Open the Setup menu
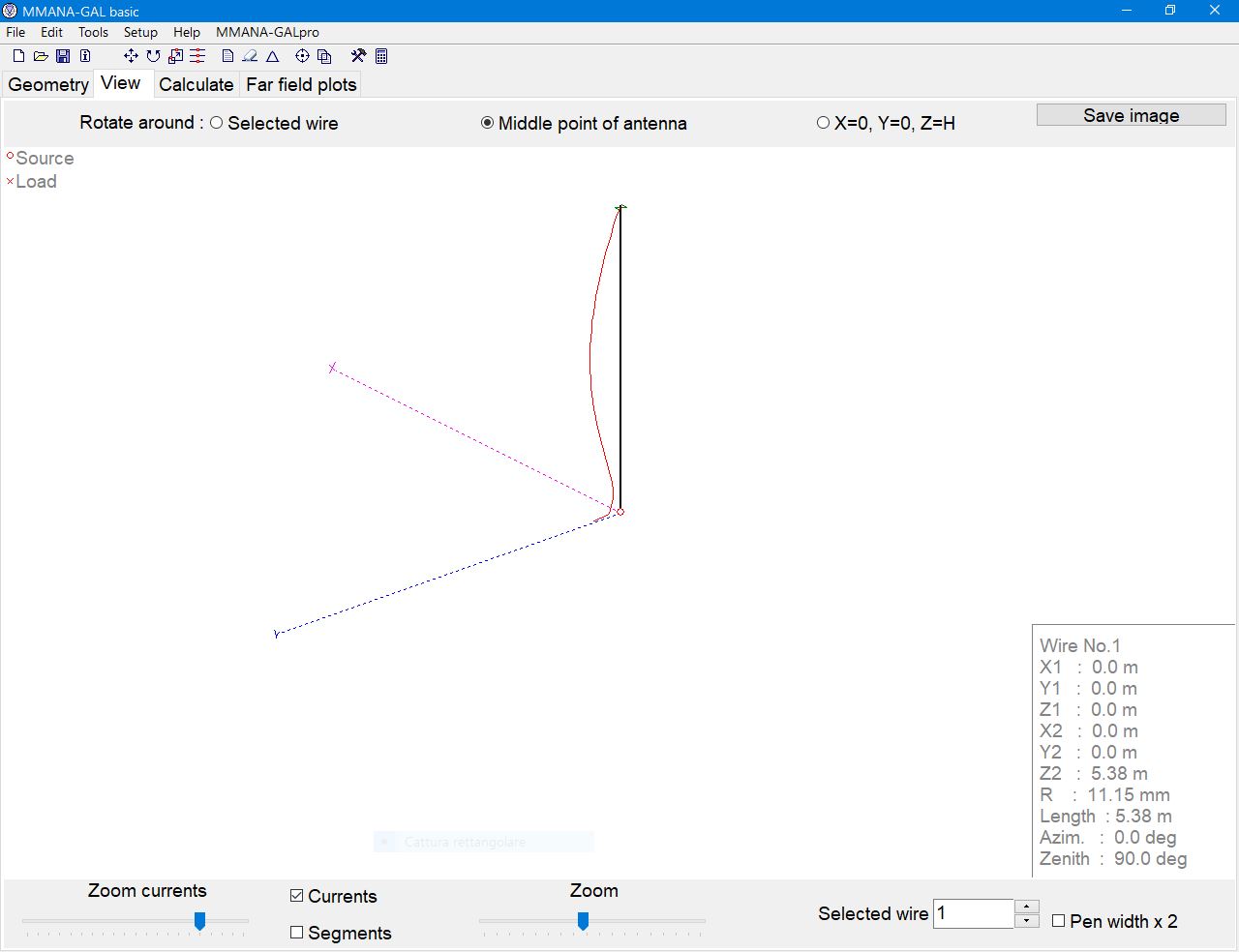The image size is (1239, 952). point(140,32)
